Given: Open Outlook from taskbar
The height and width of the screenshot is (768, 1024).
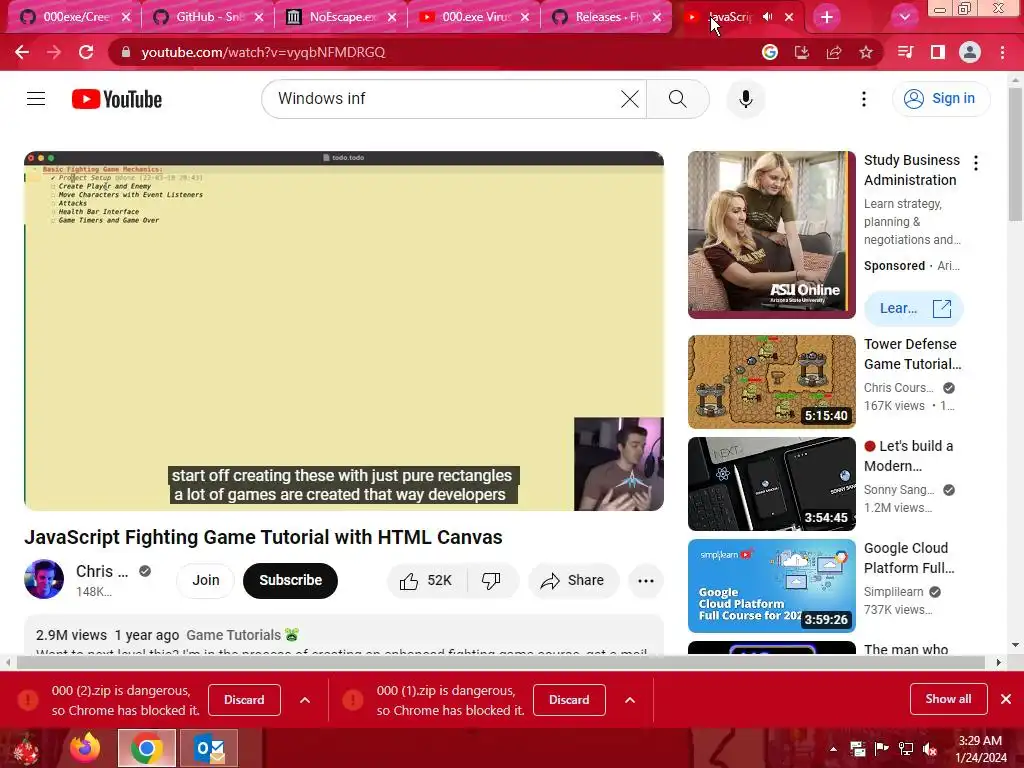Looking at the screenshot, I should (x=209, y=748).
